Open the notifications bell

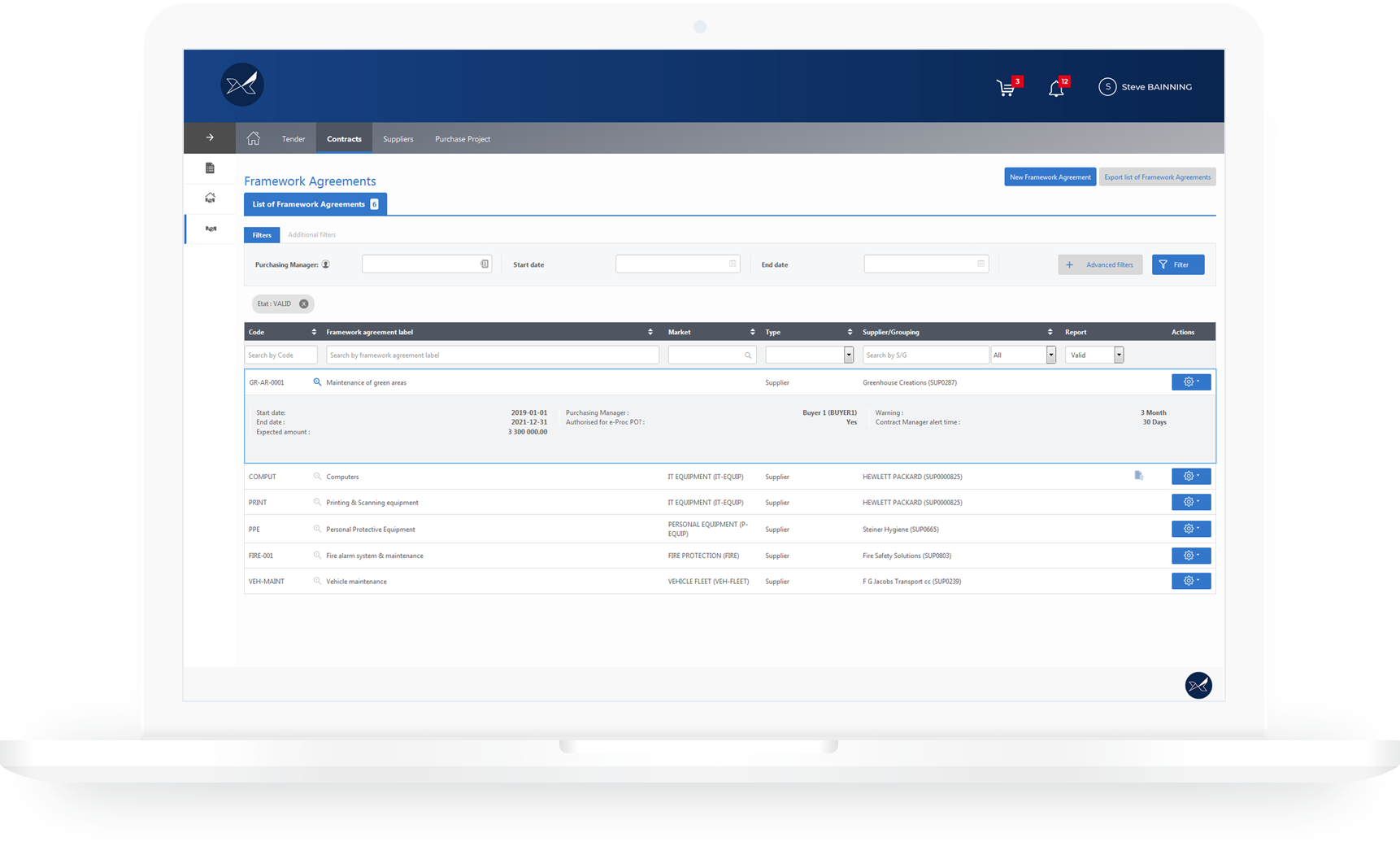click(x=1056, y=88)
